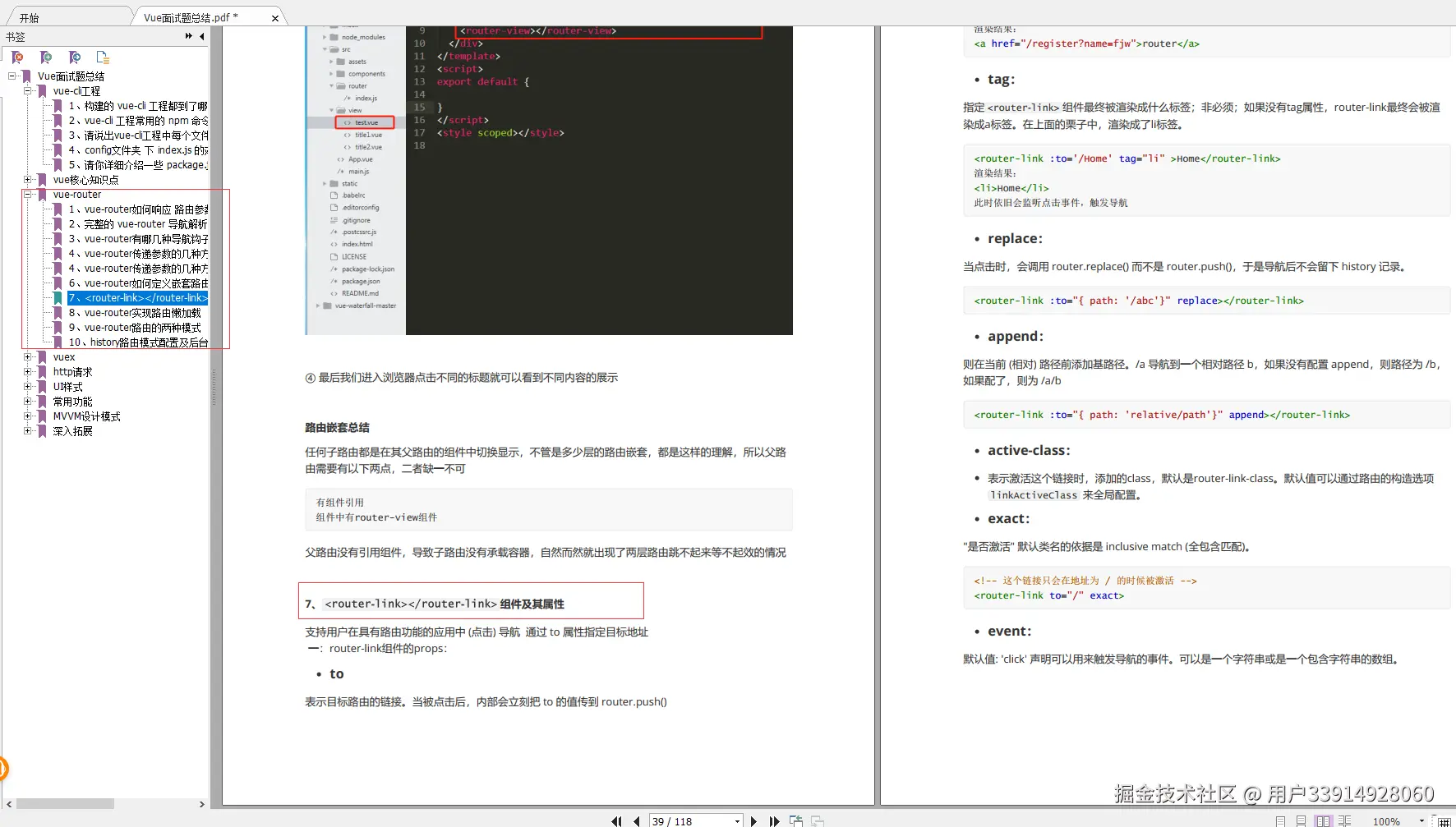The image size is (1456, 827).
Task: Open the page number dropdown
Action: tap(737, 821)
